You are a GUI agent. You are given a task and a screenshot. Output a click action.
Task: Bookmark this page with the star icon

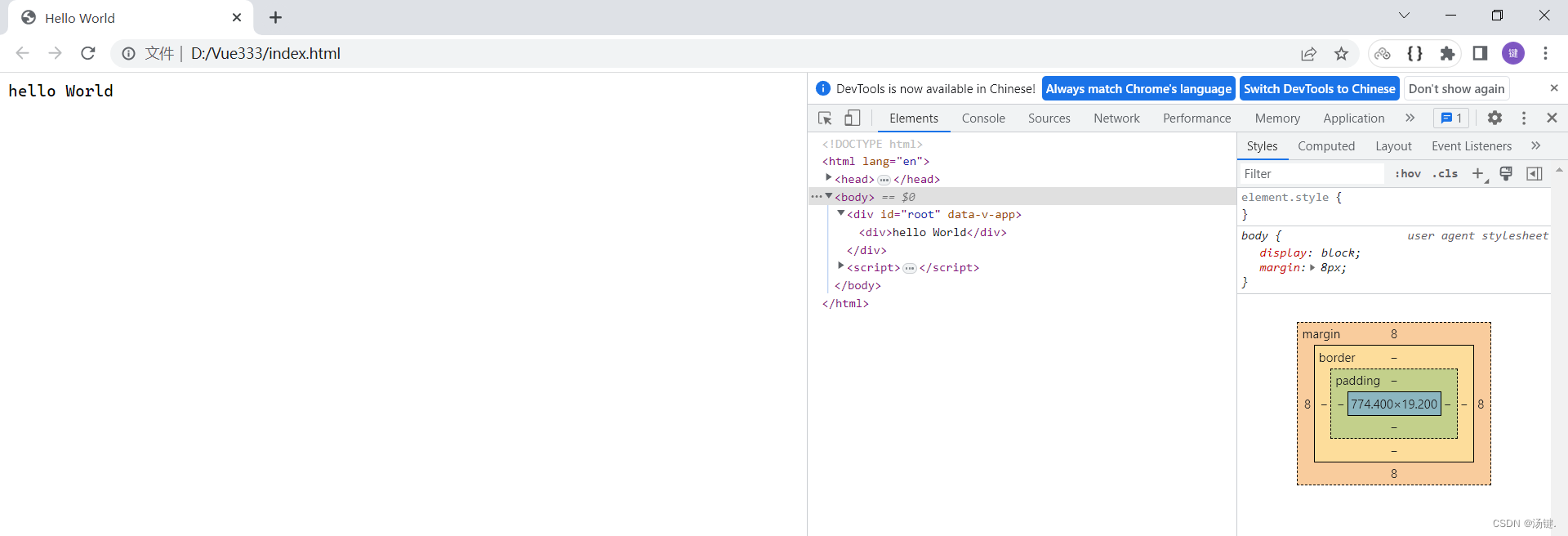[1341, 53]
